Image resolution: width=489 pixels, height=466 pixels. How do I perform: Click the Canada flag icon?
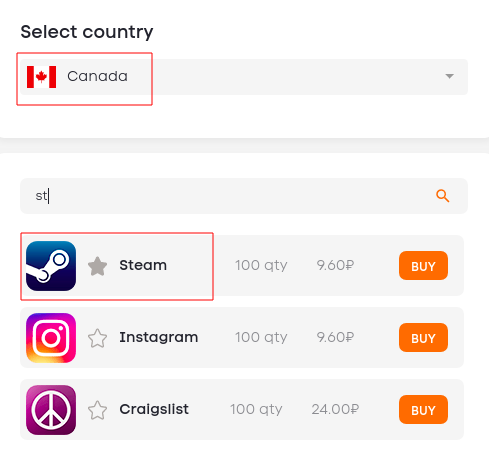tap(41, 77)
